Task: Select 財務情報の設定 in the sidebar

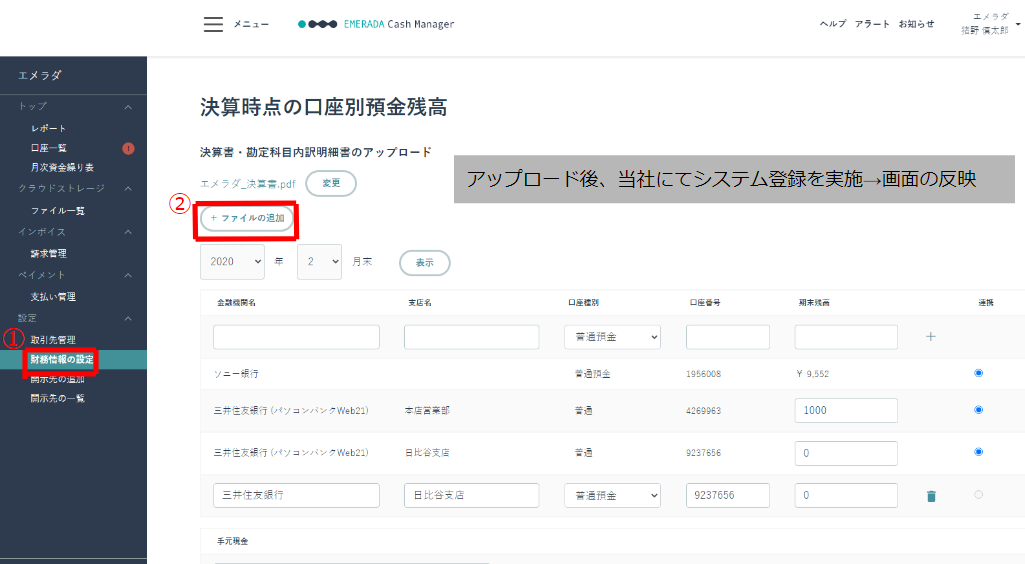Action: click(62, 359)
